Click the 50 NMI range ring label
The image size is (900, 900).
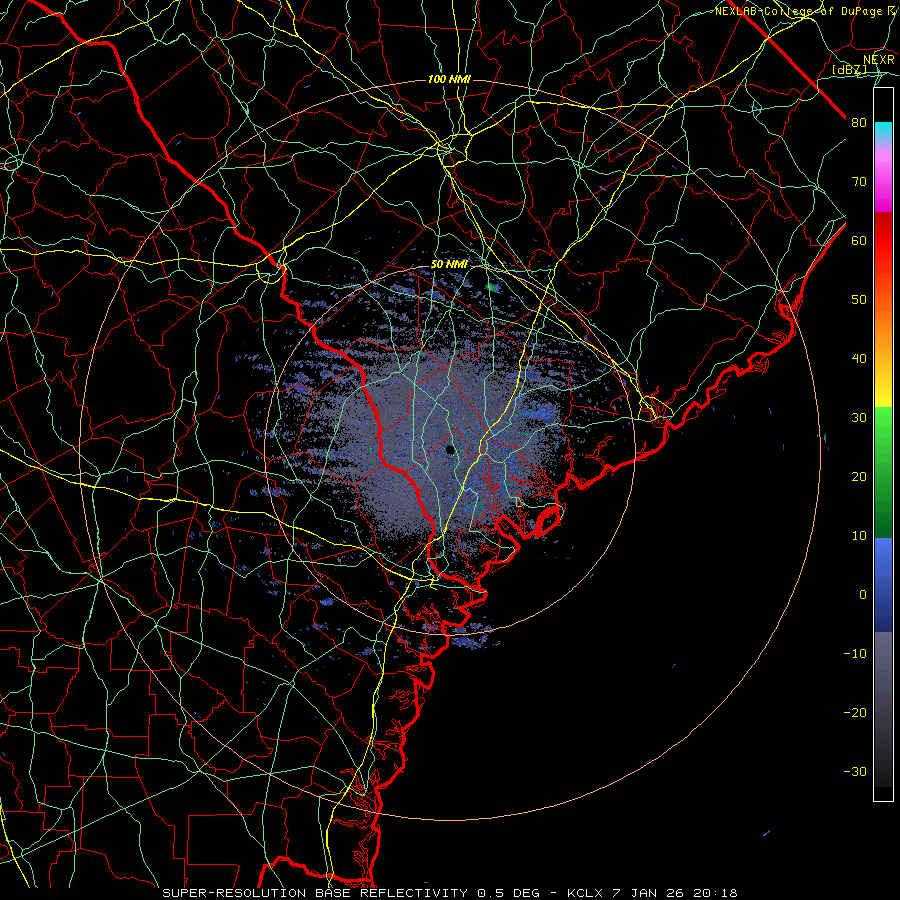click(449, 265)
